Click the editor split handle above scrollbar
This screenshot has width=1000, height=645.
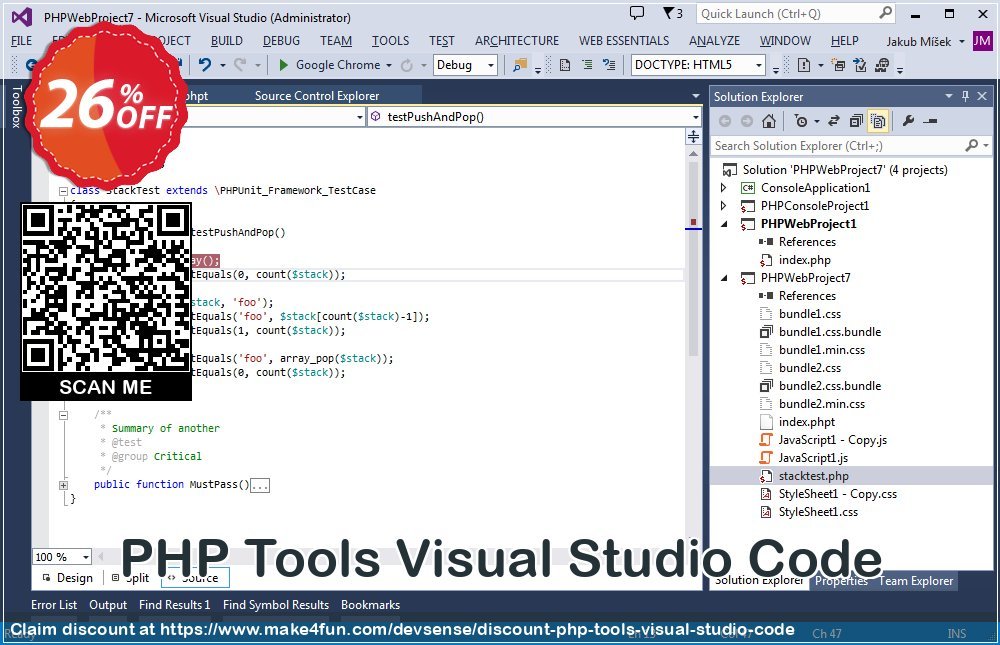point(693,137)
